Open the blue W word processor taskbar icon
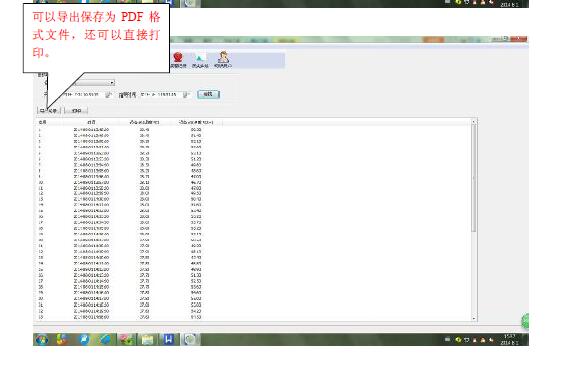The width and height of the screenshot is (584, 371). (x=169, y=339)
